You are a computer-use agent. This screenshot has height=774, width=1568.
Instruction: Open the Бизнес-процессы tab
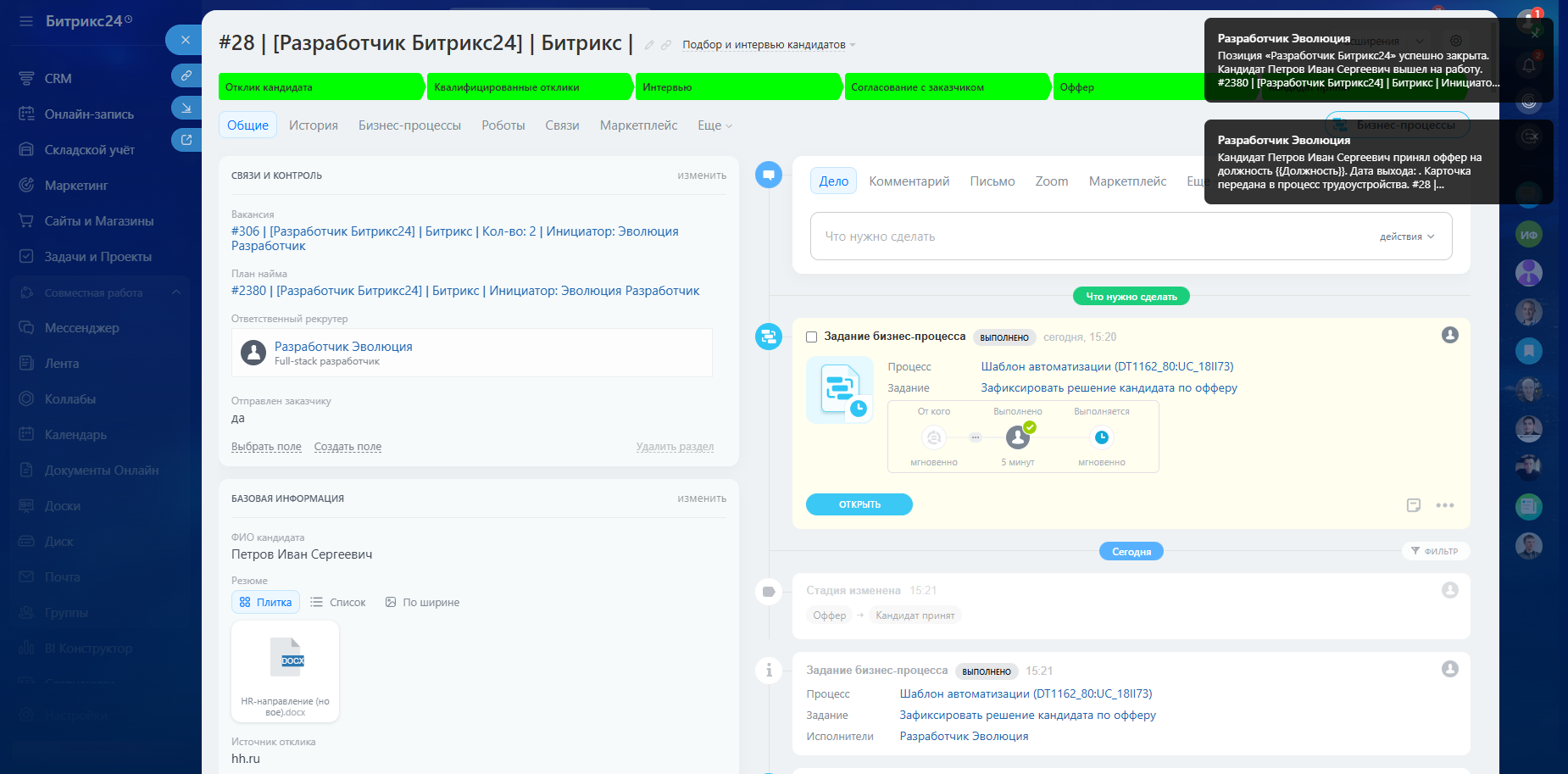(x=409, y=125)
